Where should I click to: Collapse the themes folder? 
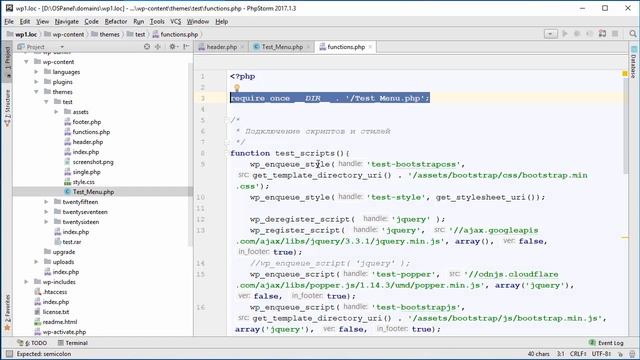point(36,92)
